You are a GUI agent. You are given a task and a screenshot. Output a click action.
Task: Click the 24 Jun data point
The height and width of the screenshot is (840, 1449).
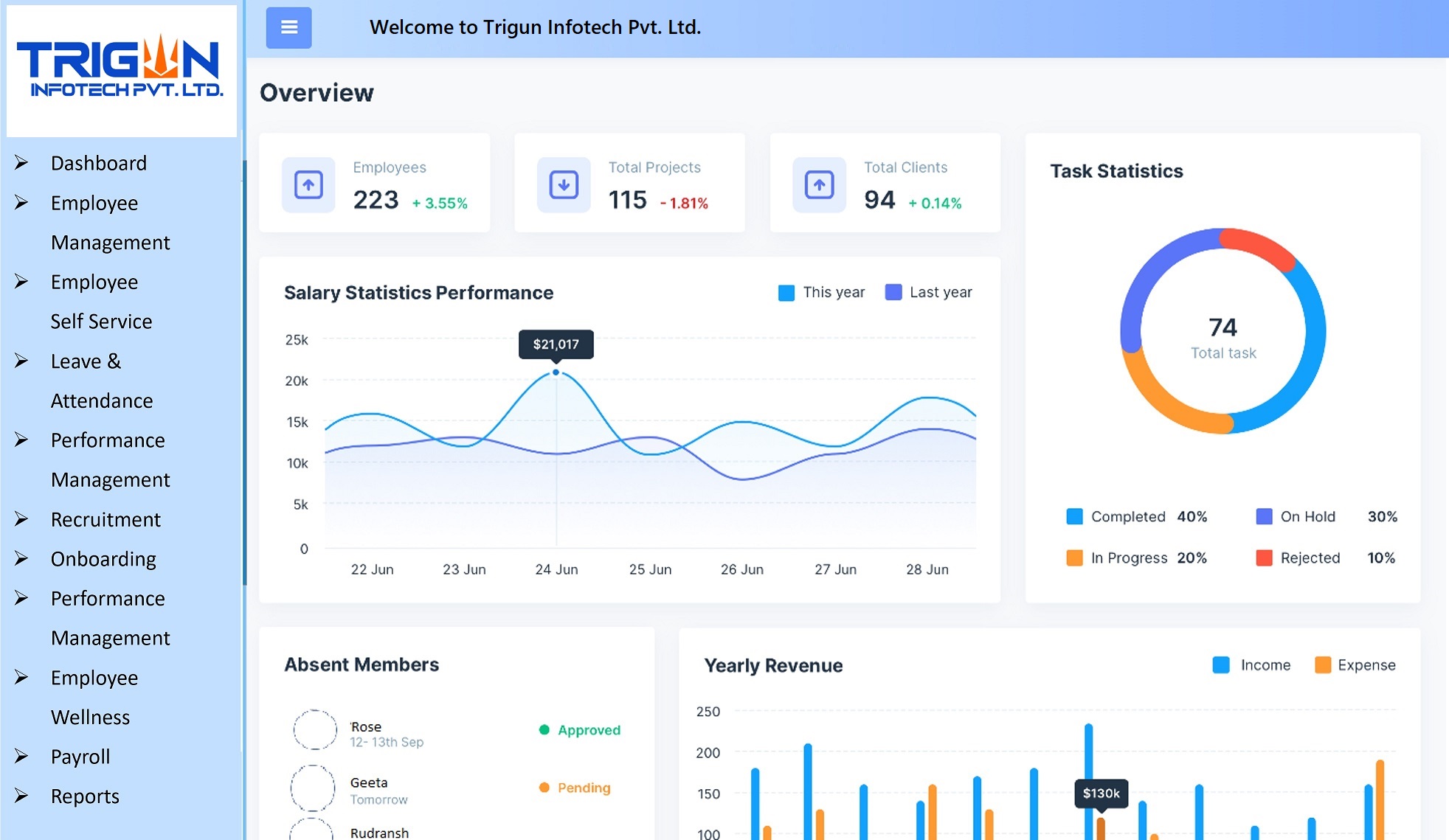[x=556, y=372]
